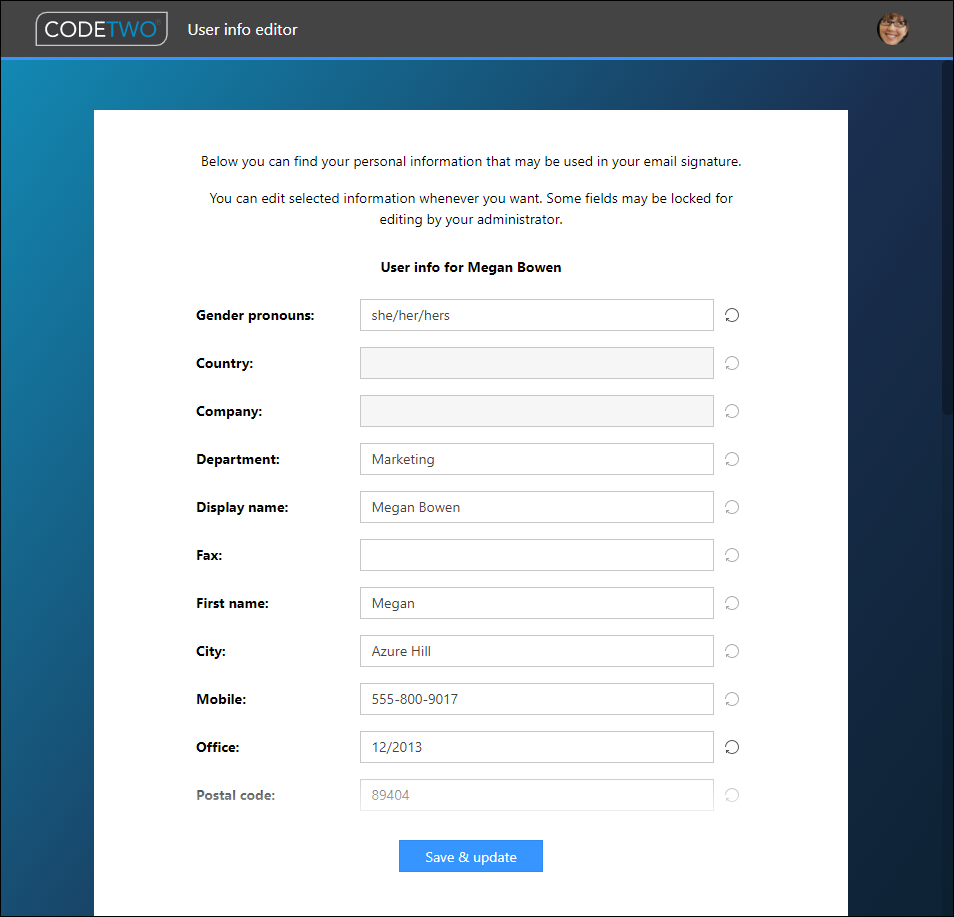Reset the City field value
This screenshot has width=954, height=917.
[x=731, y=651]
